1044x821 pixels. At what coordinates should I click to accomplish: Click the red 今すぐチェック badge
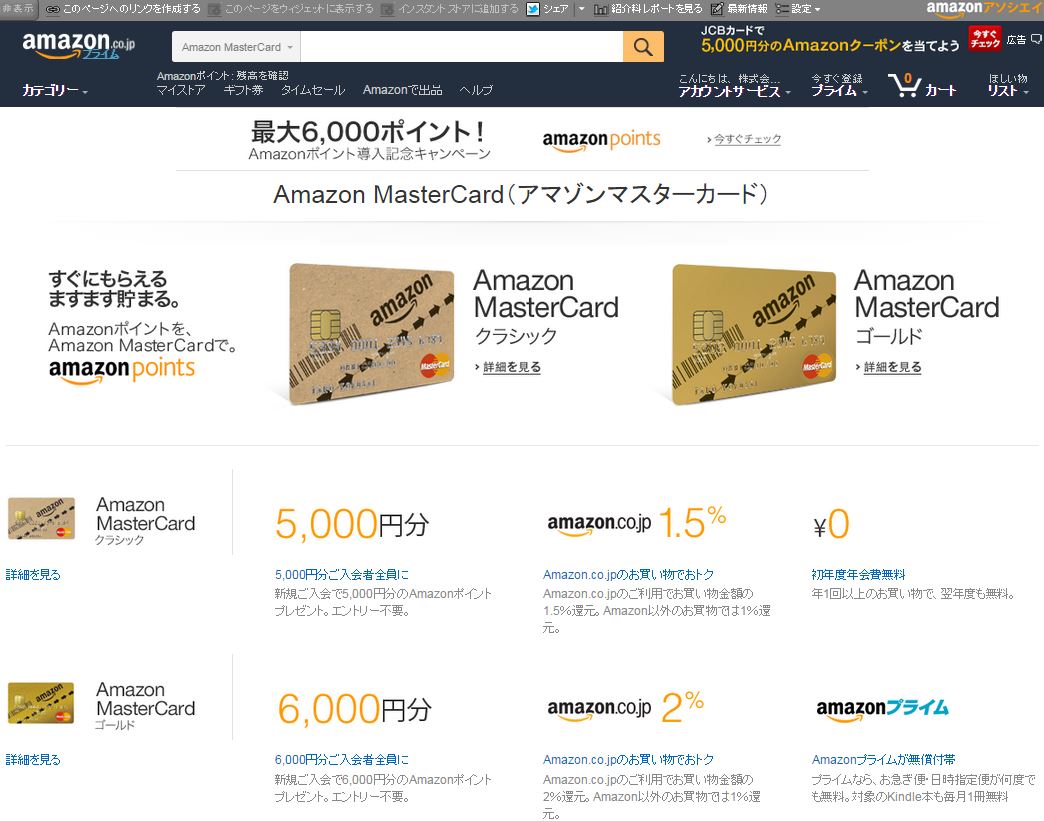(x=985, y=39)
